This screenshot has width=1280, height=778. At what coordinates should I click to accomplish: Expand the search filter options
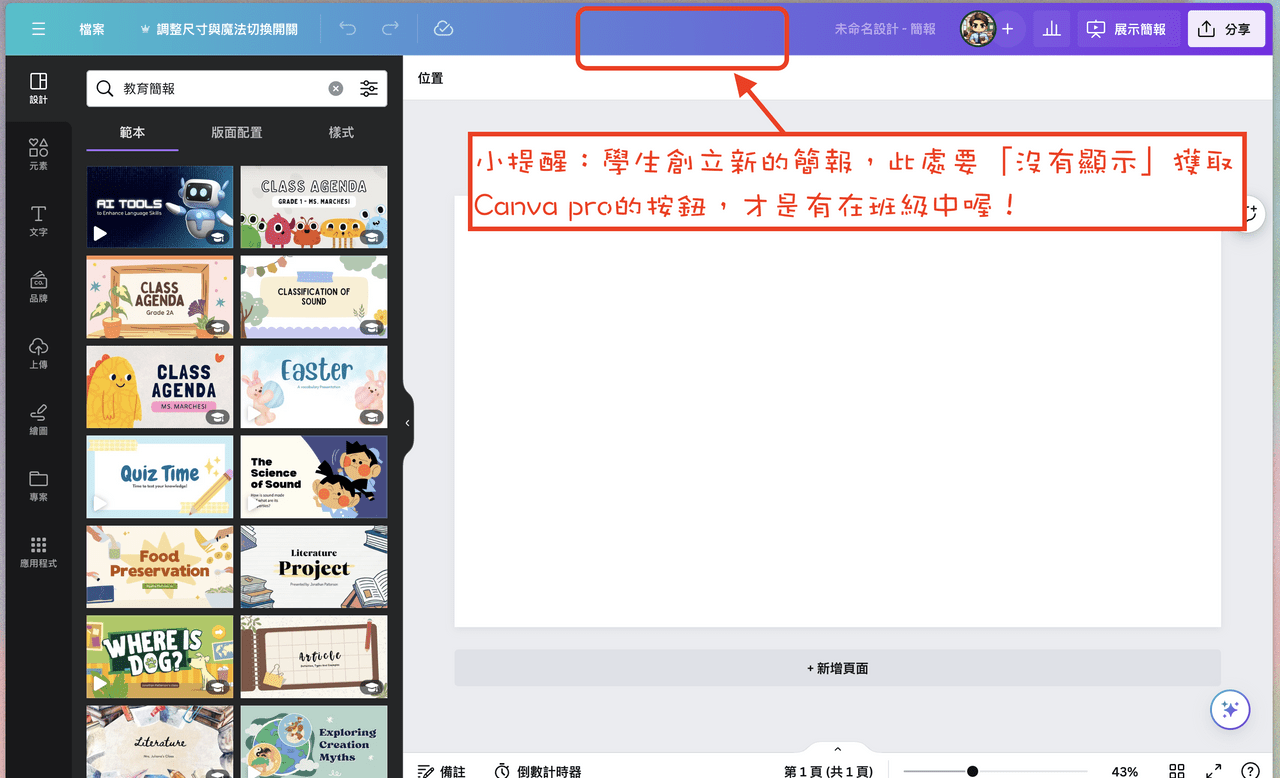point(368,88)
